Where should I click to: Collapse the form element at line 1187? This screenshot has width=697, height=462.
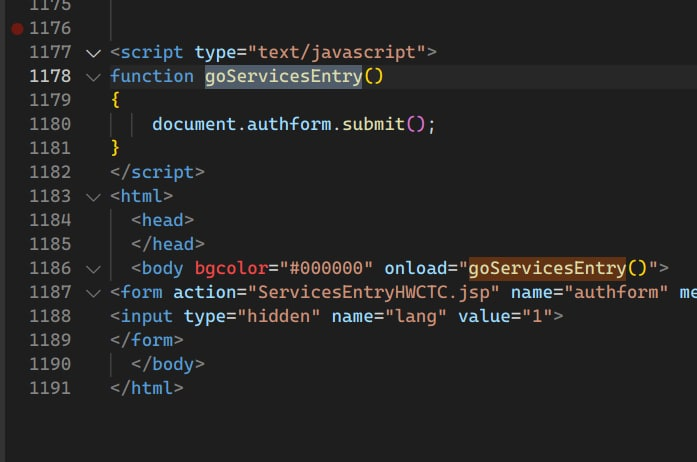93,293
